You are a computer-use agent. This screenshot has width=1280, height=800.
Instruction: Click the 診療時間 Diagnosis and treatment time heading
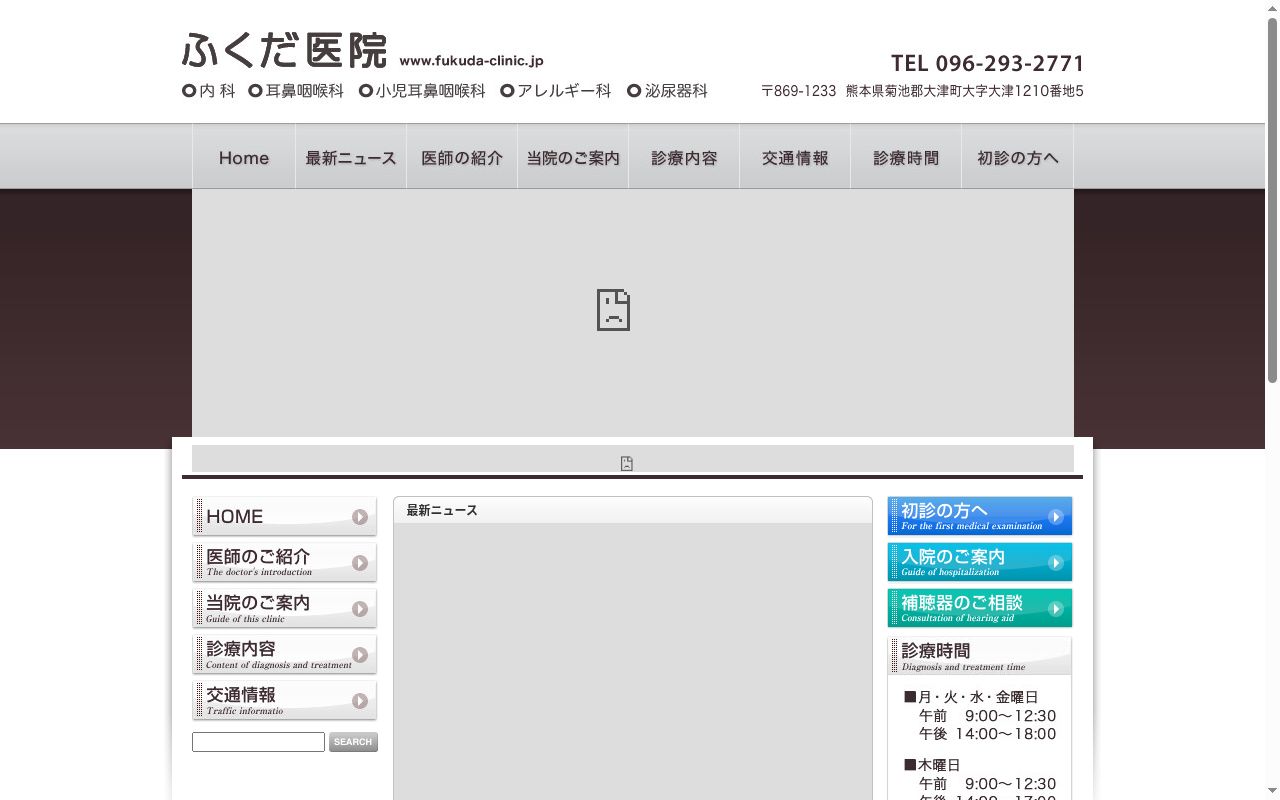pos(980,656)
